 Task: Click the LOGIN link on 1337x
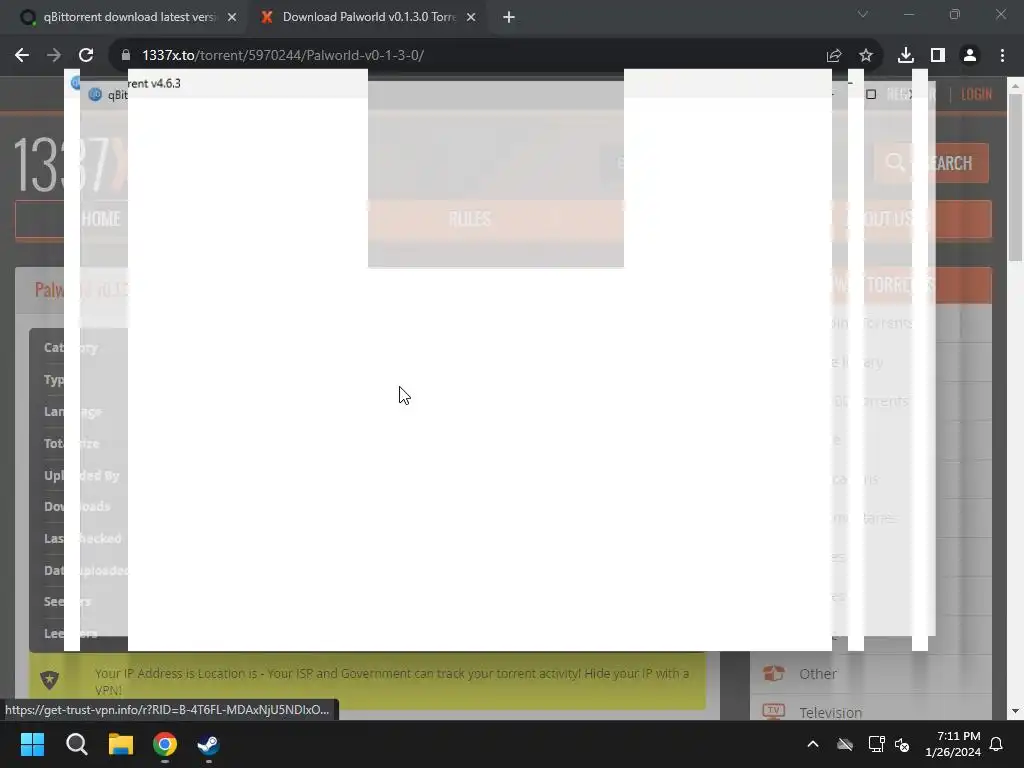pyautogui.click(x=976, y=94)
